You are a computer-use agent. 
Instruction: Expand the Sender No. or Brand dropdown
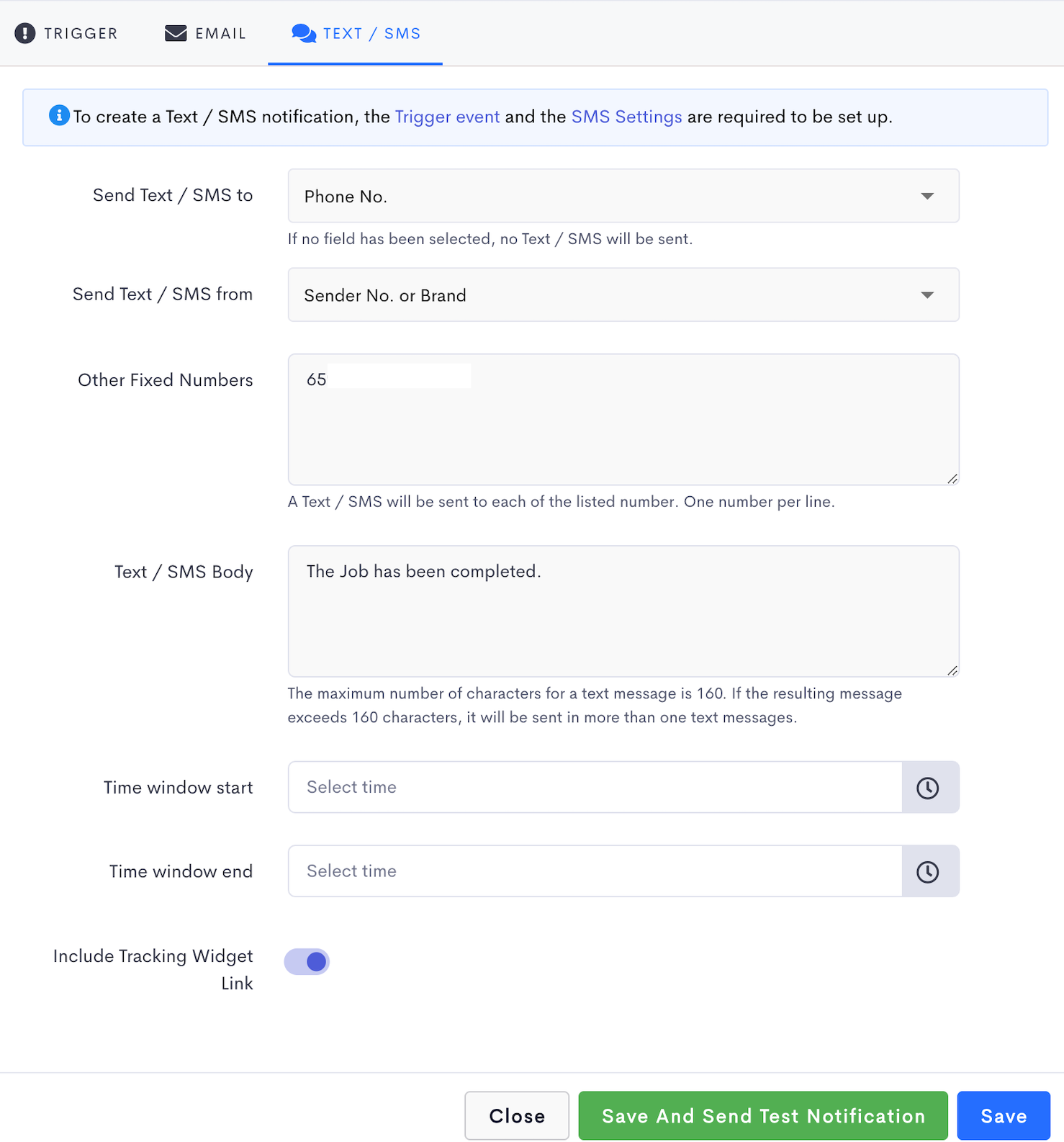coord(623,295)
